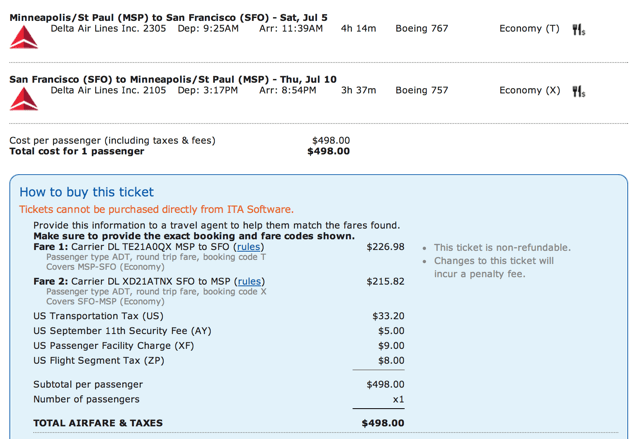Open rules link for Fare 1
640x439 pixels.
(x=249, y=247)
